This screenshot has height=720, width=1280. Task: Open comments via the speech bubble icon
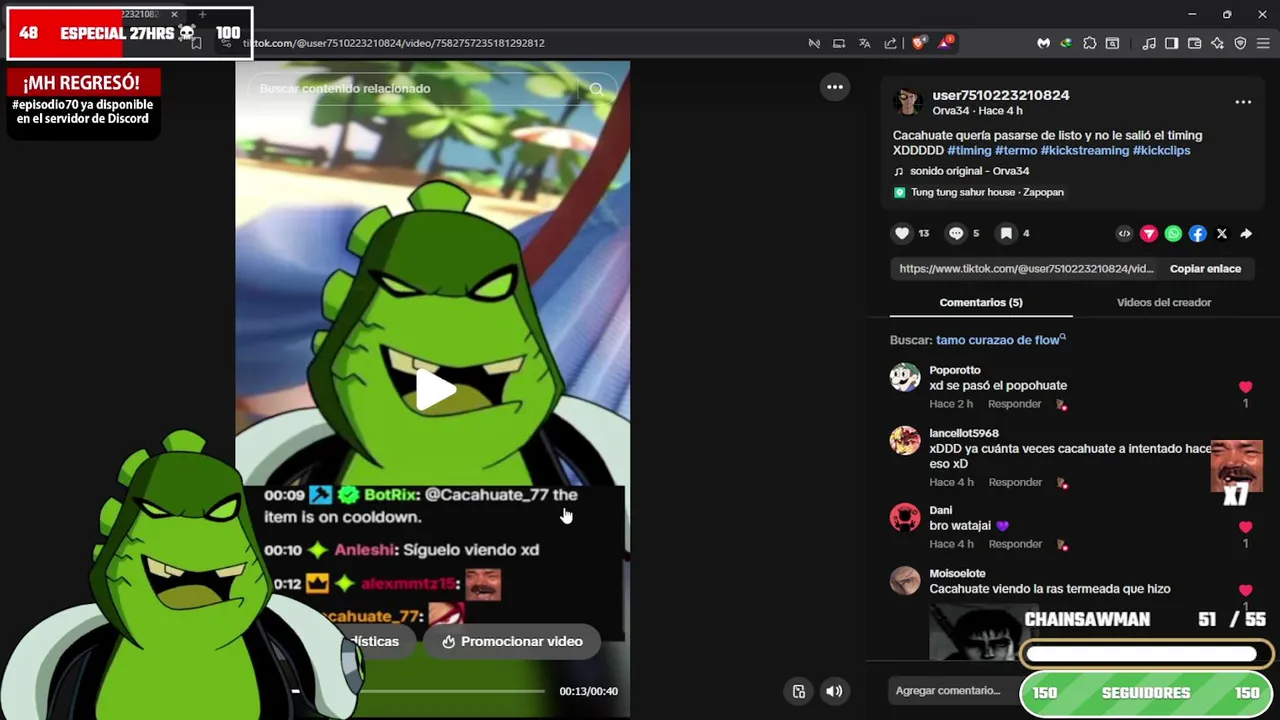(x=956, y=233)
